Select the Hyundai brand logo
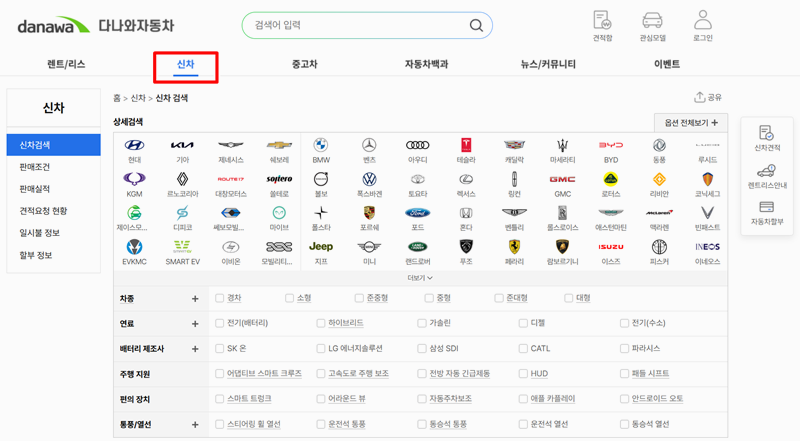 tap(134, 145)
